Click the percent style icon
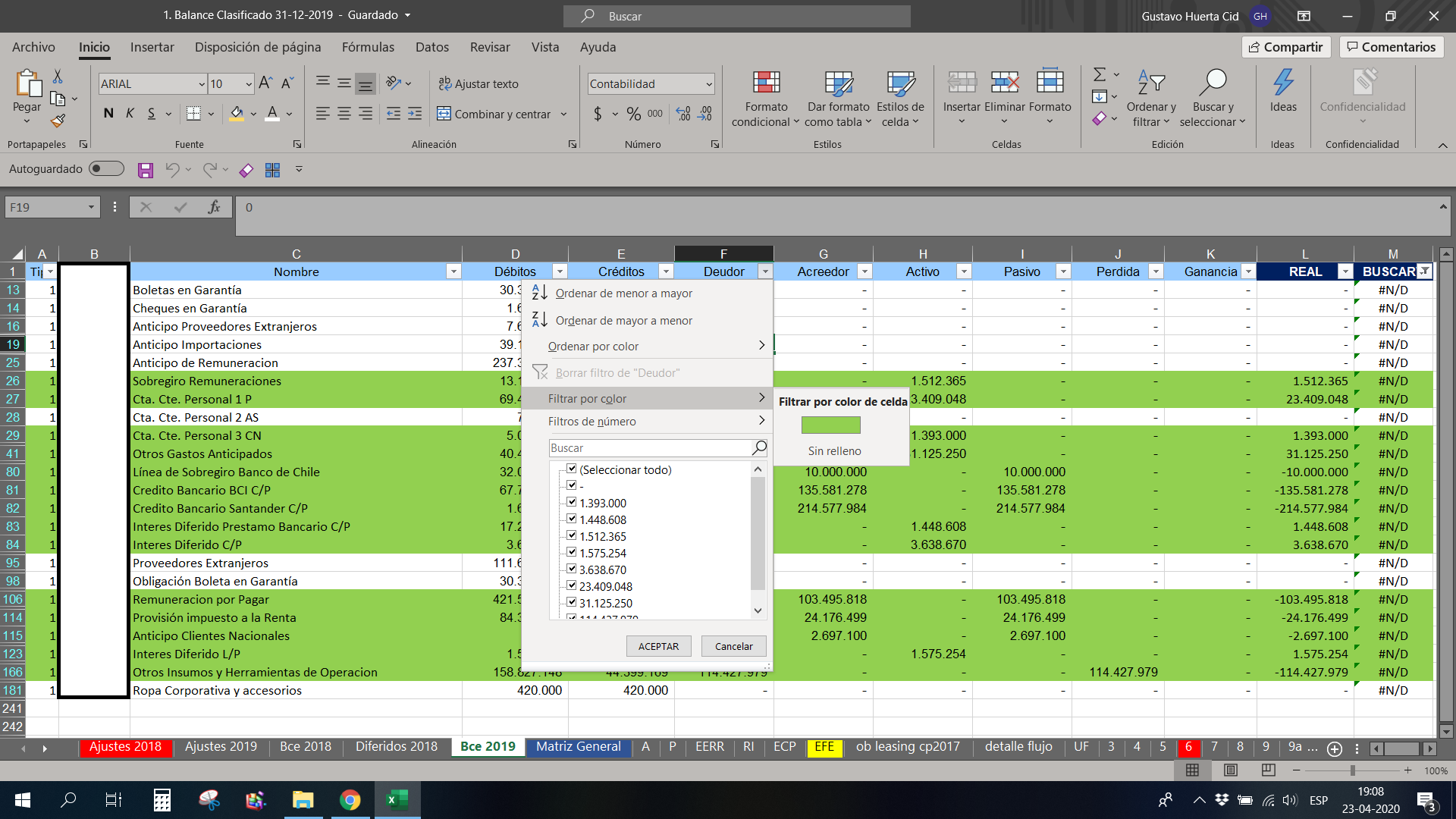 tap(634, 114)
